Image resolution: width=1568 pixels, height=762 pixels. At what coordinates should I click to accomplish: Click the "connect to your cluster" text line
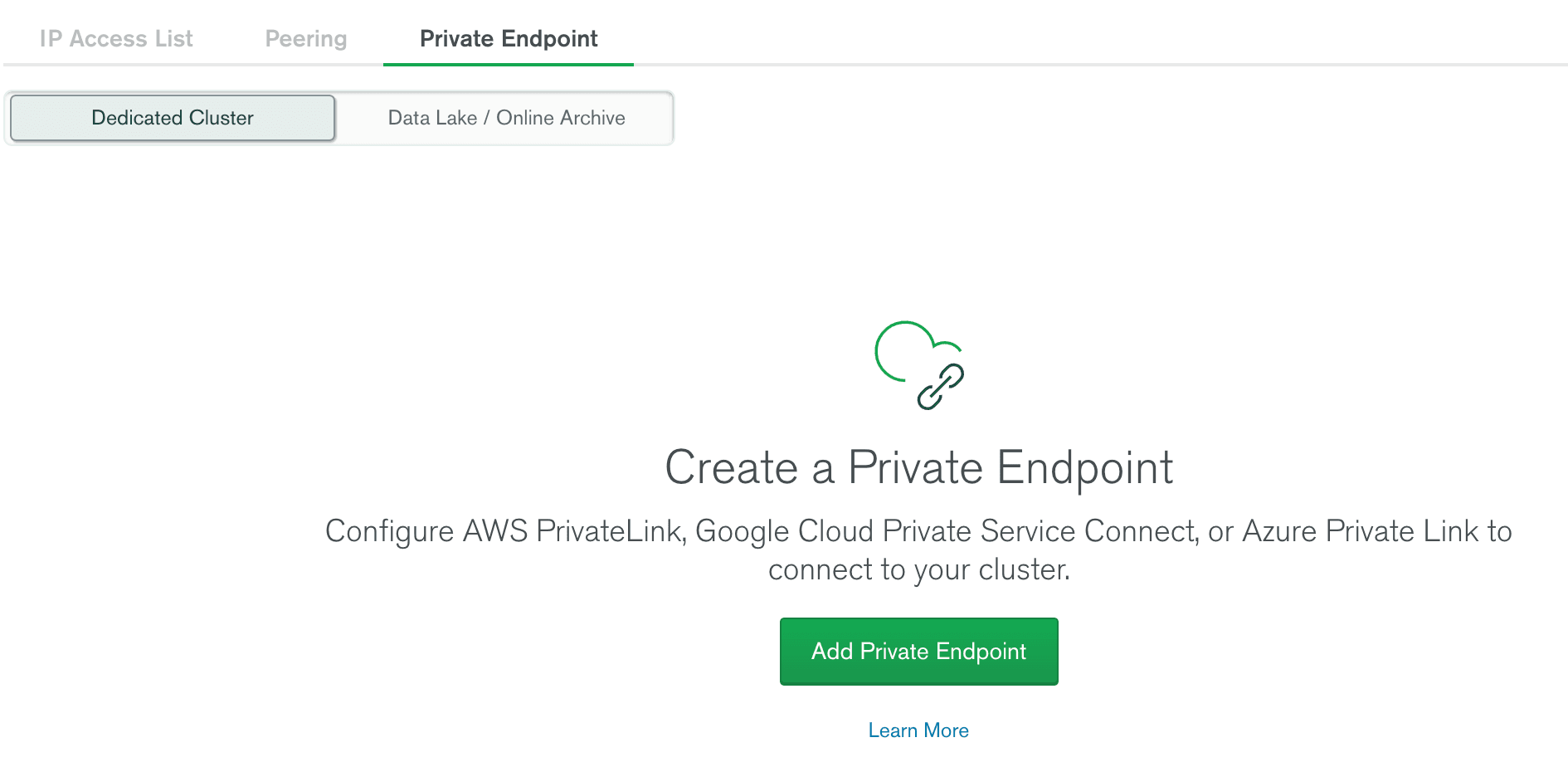tap(918, 570)
